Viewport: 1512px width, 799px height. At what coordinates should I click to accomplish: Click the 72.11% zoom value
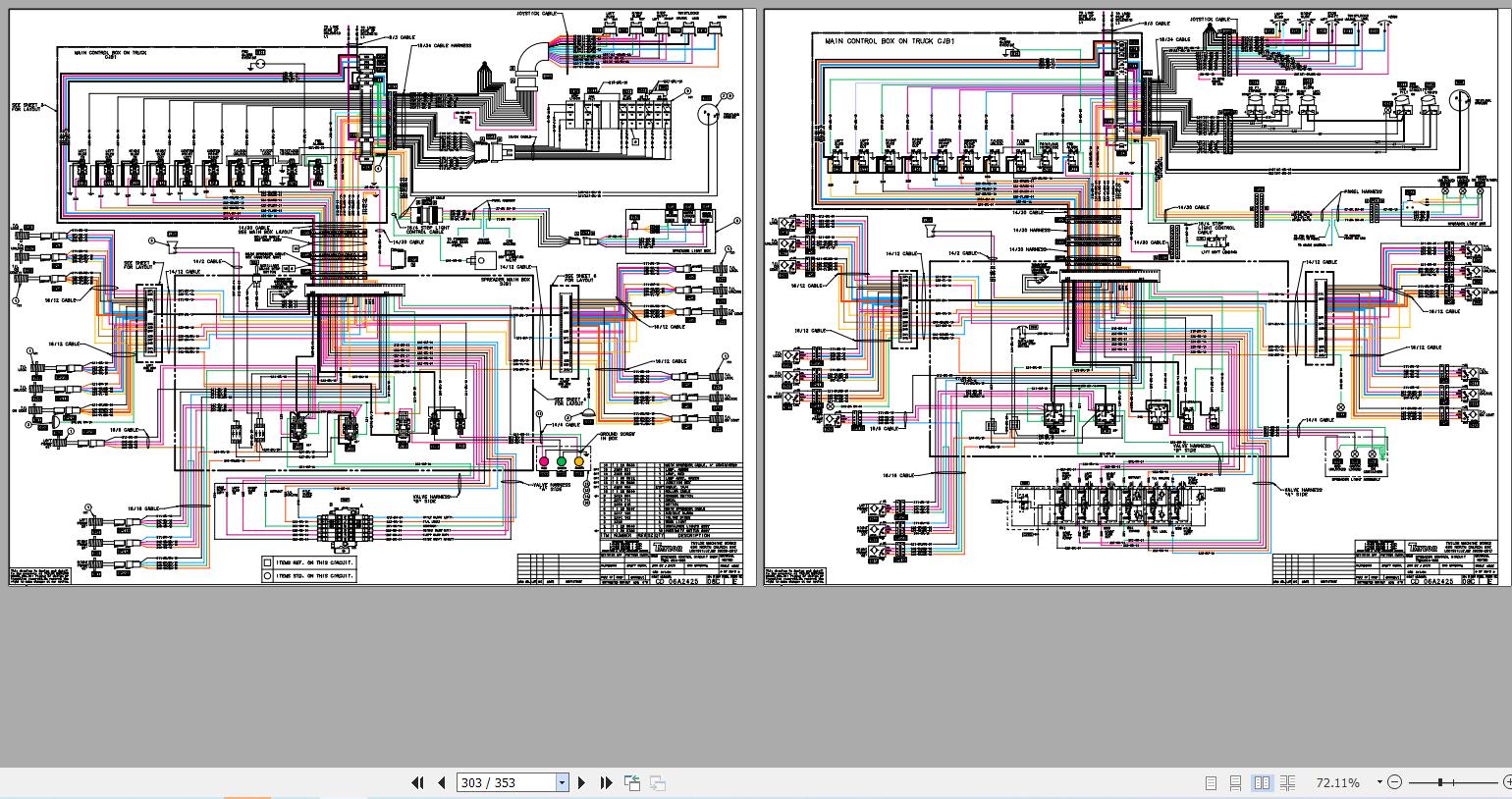pos(1338,782)
